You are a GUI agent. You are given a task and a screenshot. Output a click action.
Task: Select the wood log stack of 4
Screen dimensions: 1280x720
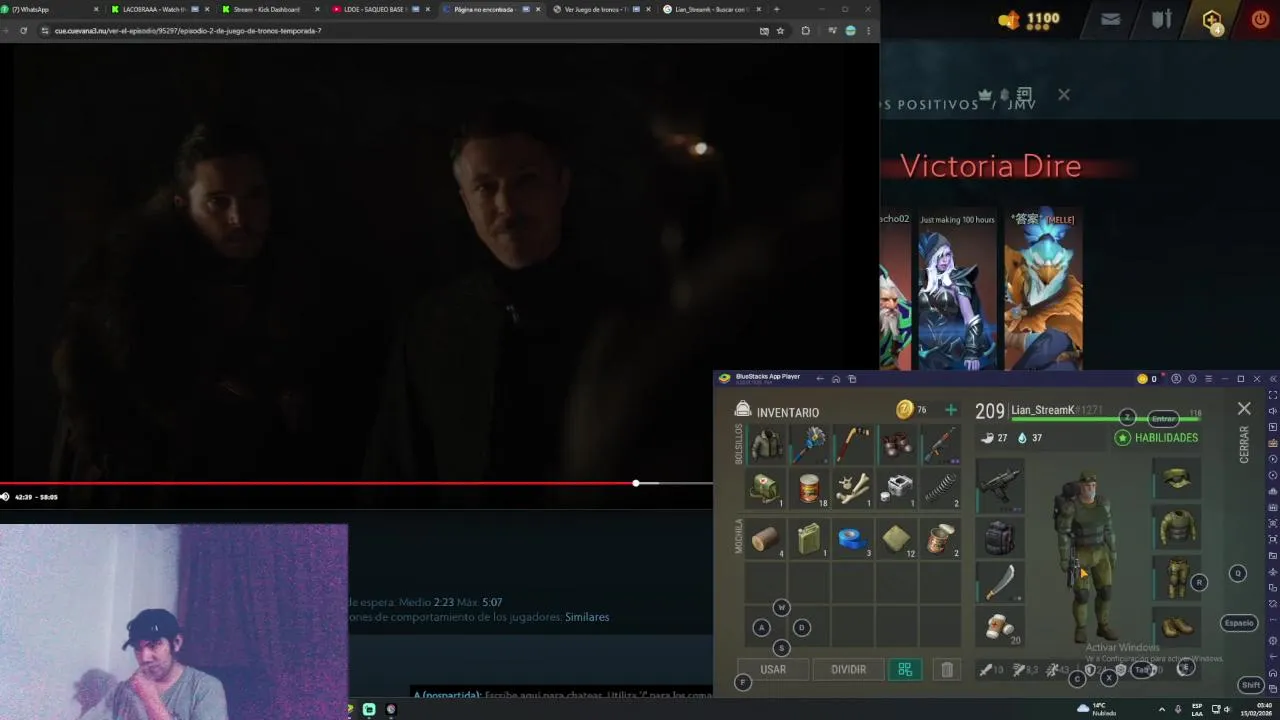click(767, 539)
